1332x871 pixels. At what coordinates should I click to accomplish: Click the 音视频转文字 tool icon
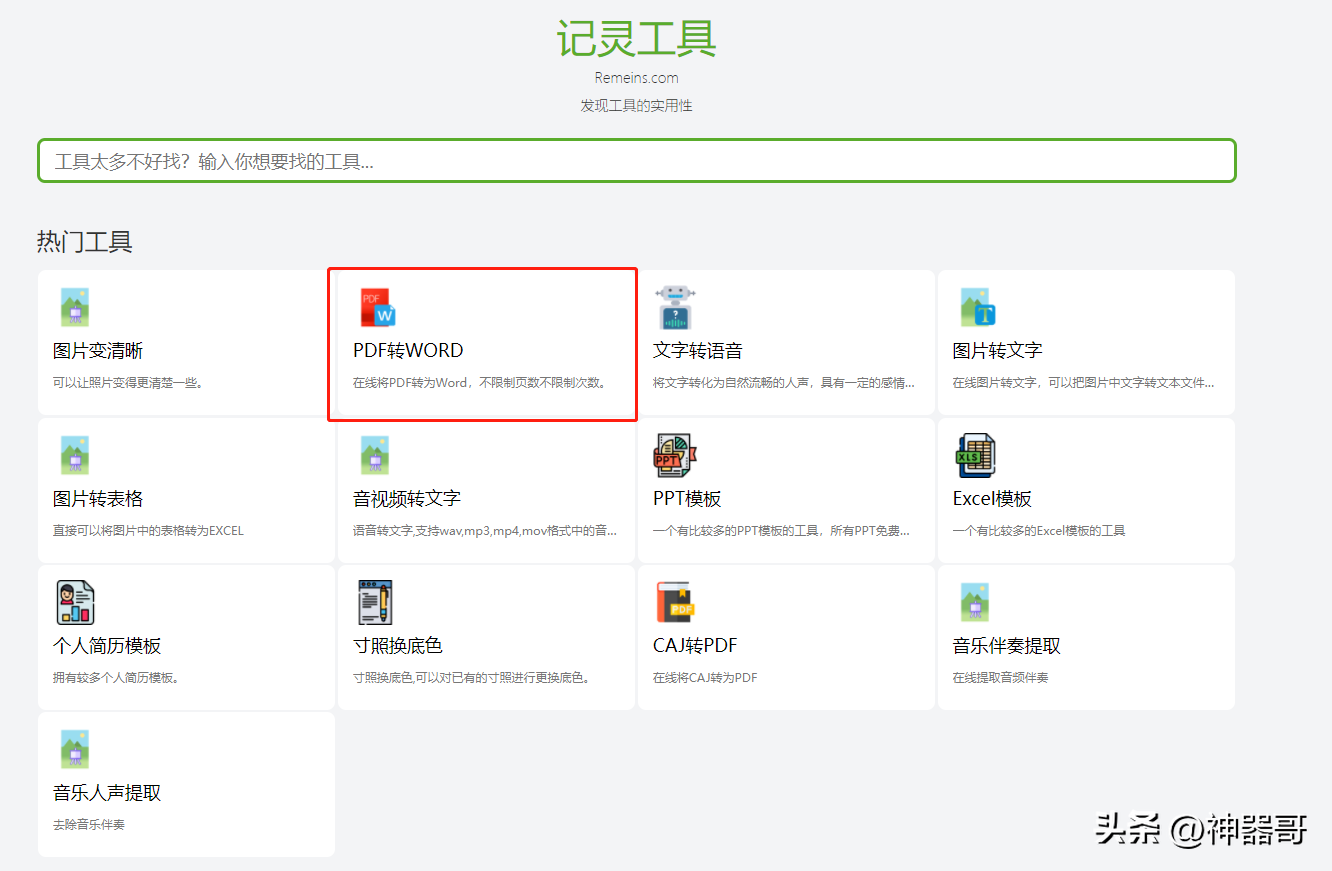[x=374, y=454]
